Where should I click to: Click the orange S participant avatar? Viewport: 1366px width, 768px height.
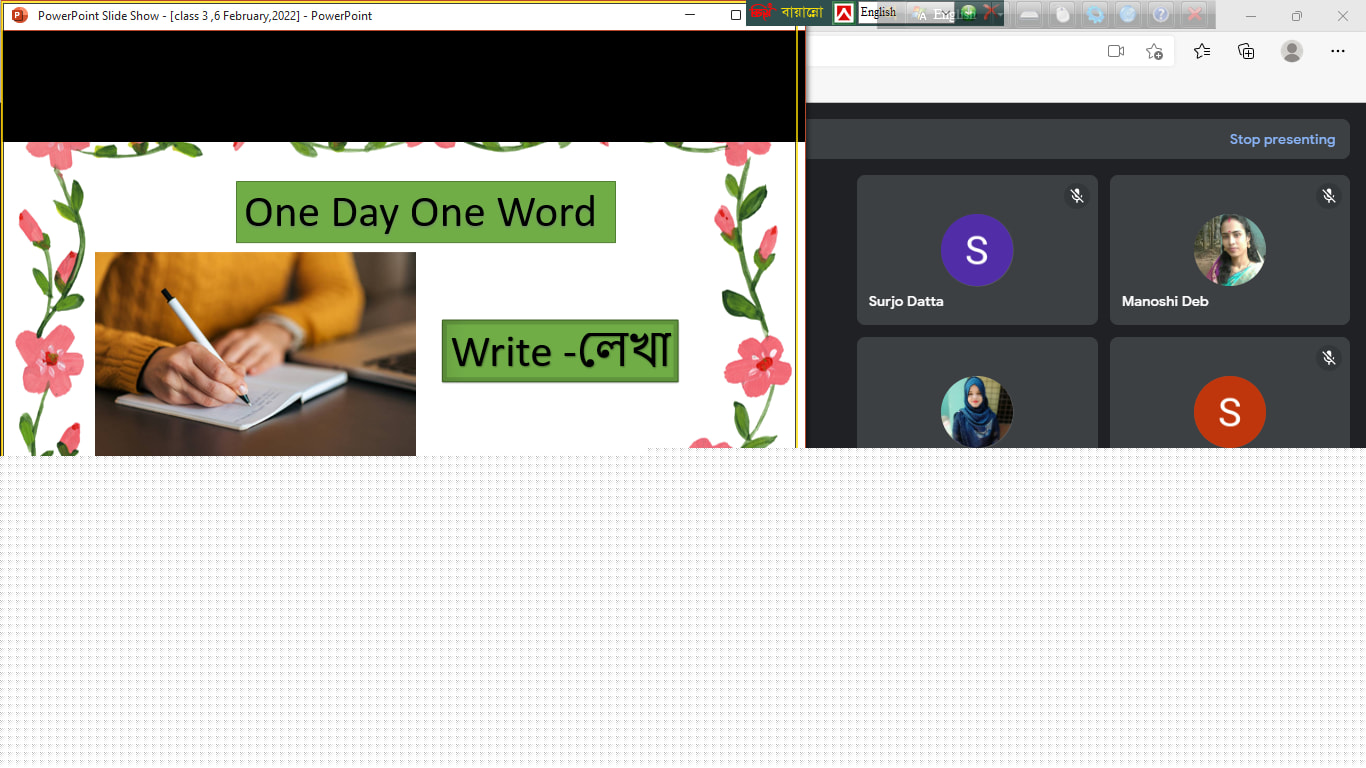pyautogui.click(x=1230, y=411)
